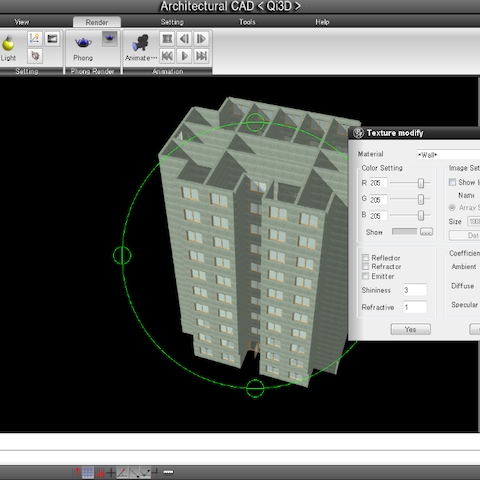This screenshot has height=480, width=480.
Task: Click the small teapot render icon
Action: [x=110, y=39]
